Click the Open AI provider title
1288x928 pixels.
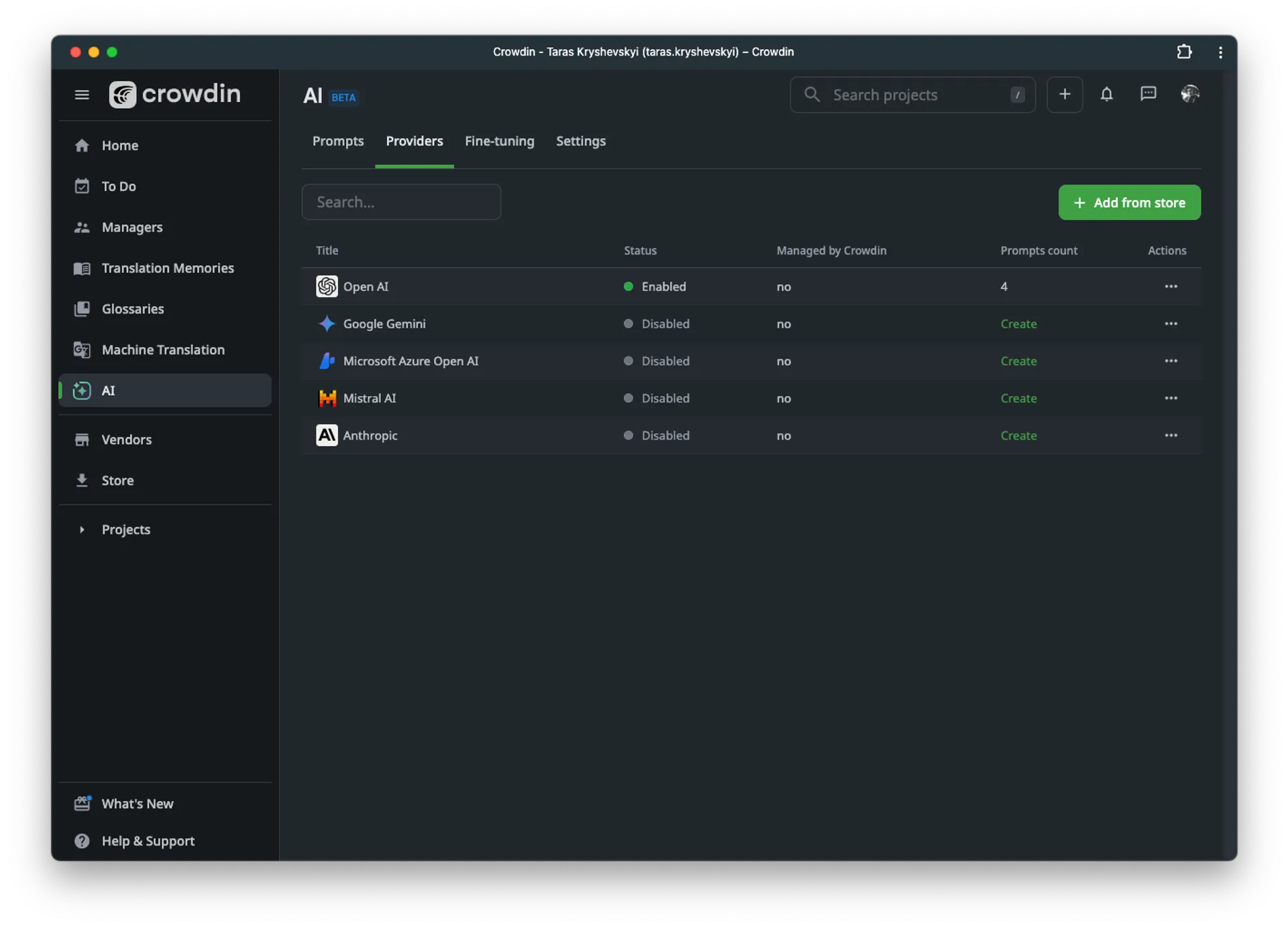(366, 287)
